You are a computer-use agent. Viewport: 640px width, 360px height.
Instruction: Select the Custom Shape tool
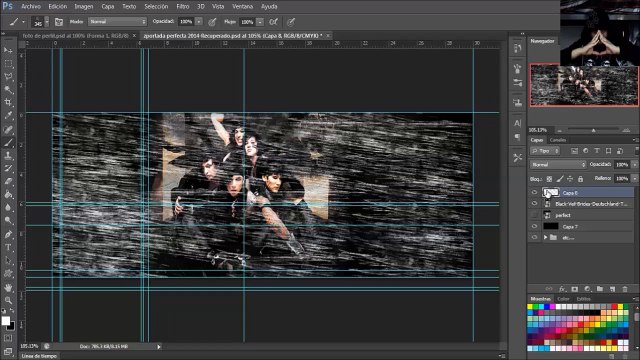pos(8,273)
